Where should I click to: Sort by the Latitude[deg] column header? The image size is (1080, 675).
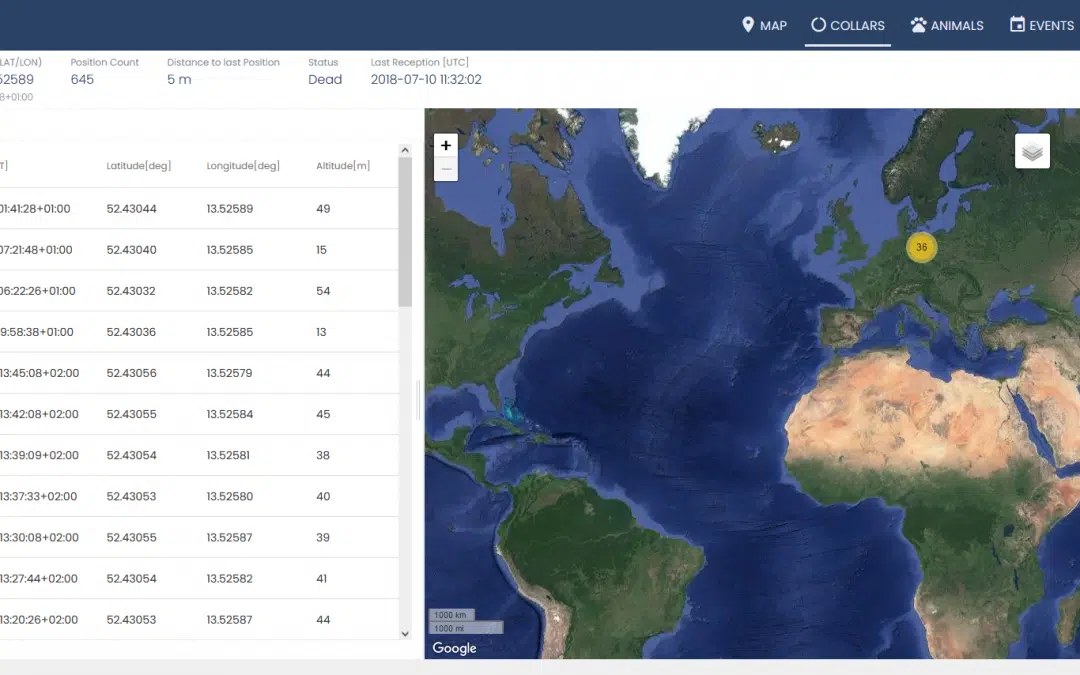coord(139,166)
